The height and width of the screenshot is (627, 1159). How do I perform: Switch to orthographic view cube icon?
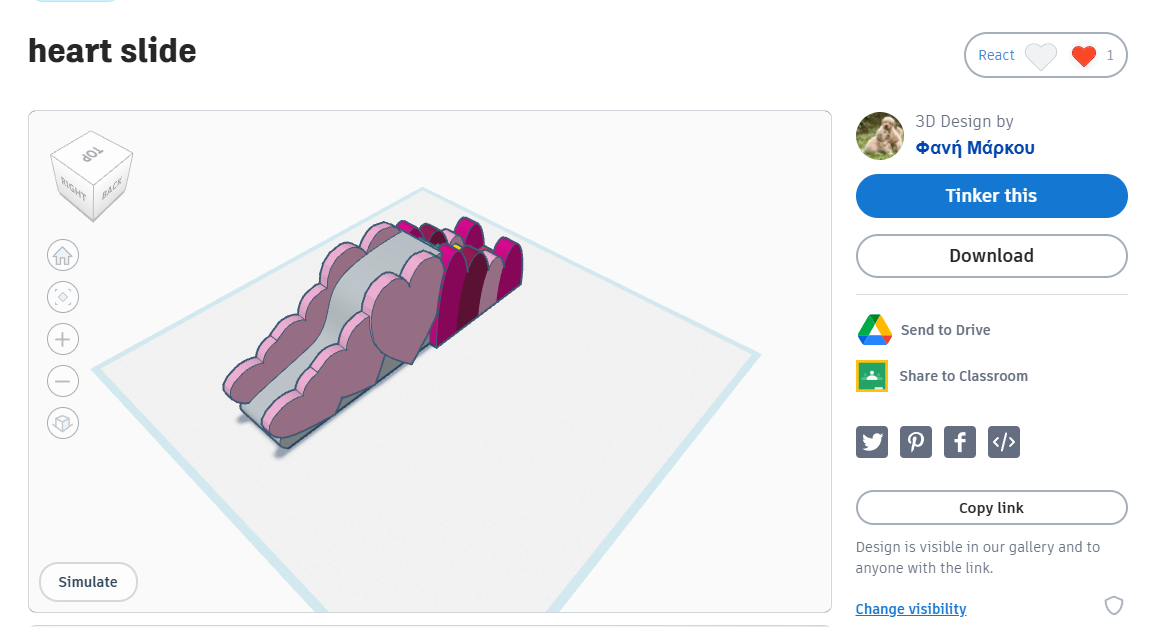pos(63,423)
